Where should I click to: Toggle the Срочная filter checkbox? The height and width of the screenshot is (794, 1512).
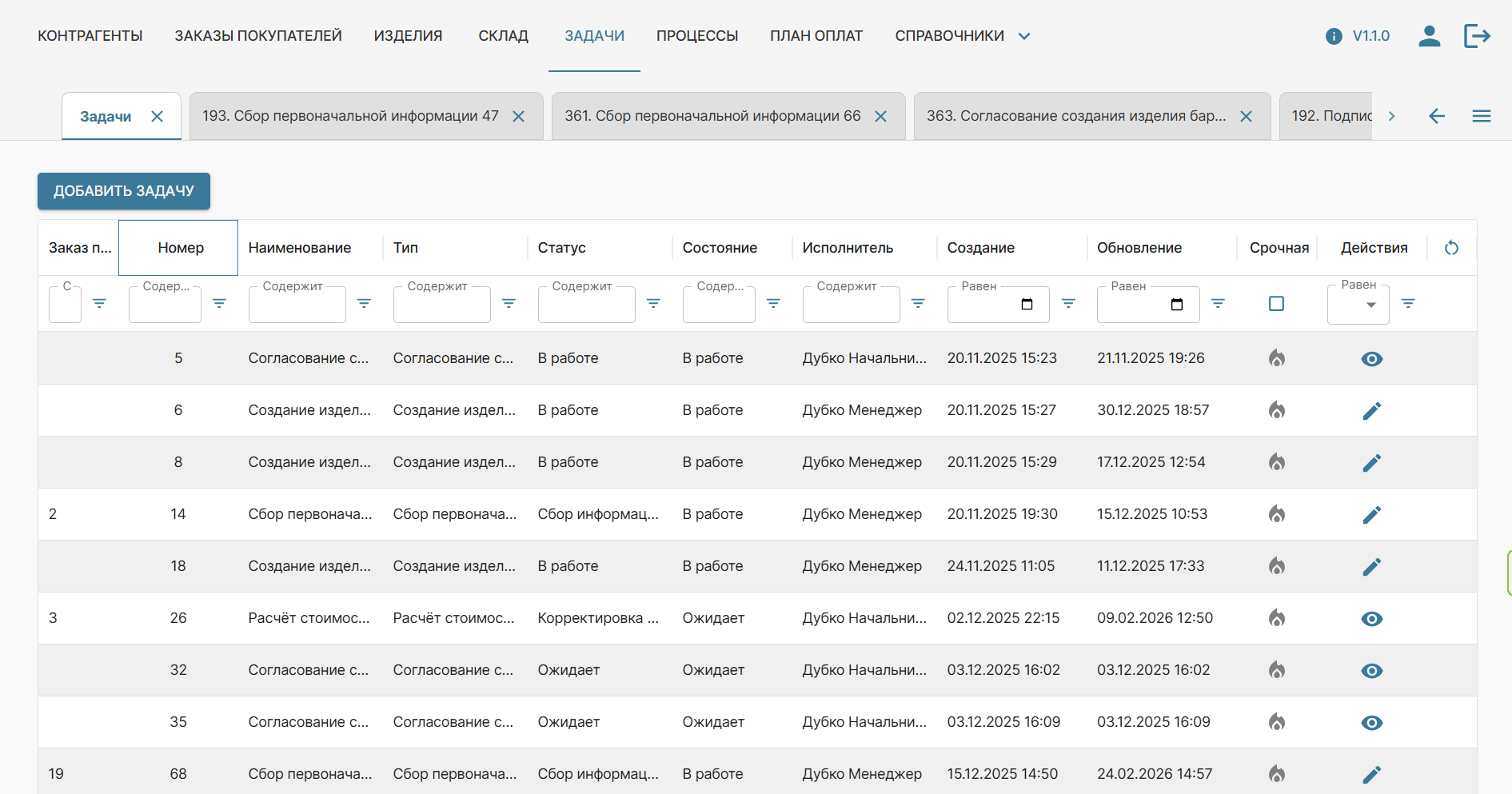pyautogui.click(x=1277, y=304)
